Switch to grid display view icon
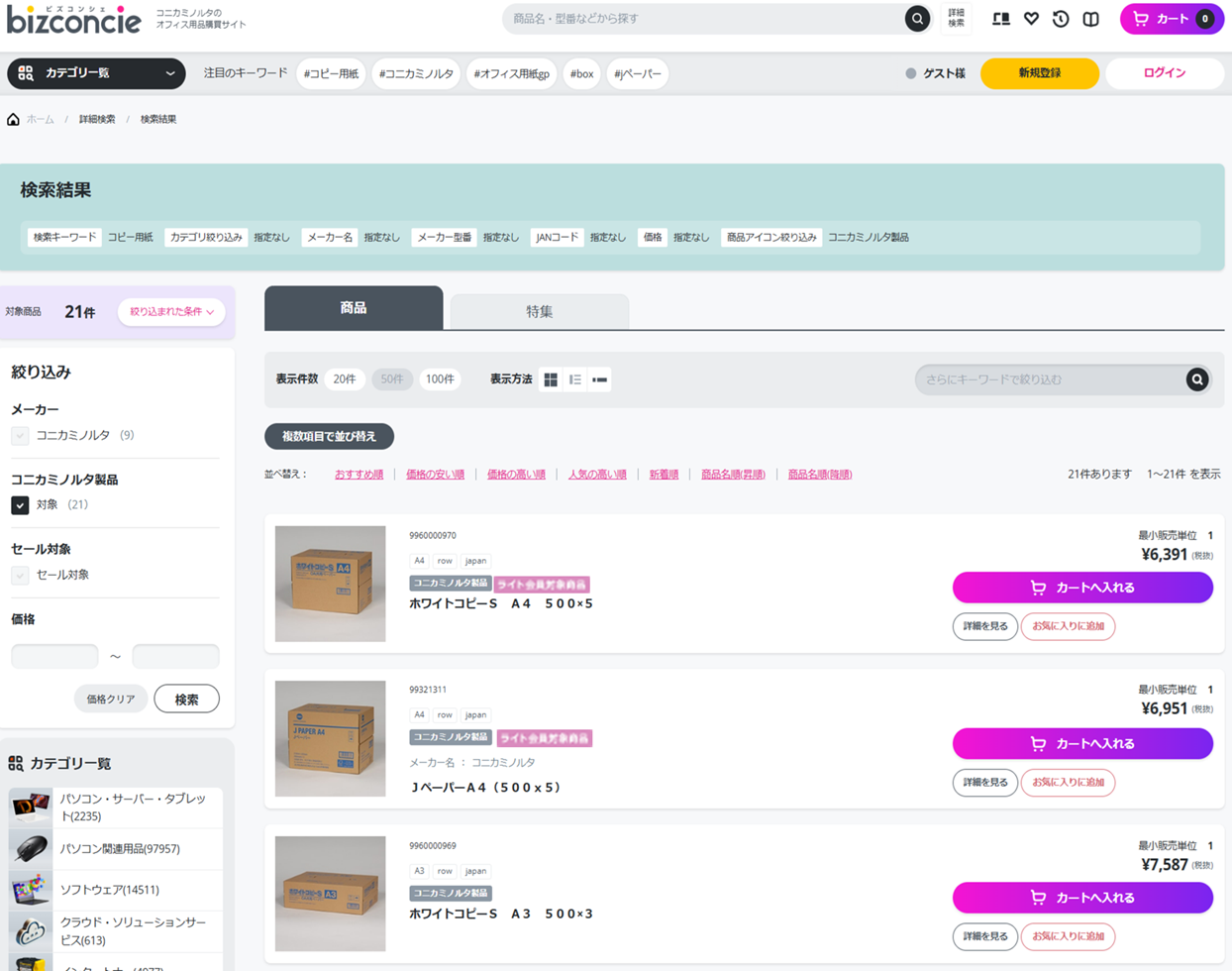Viewport: 1232px width, 971px height. click(551, 379)
